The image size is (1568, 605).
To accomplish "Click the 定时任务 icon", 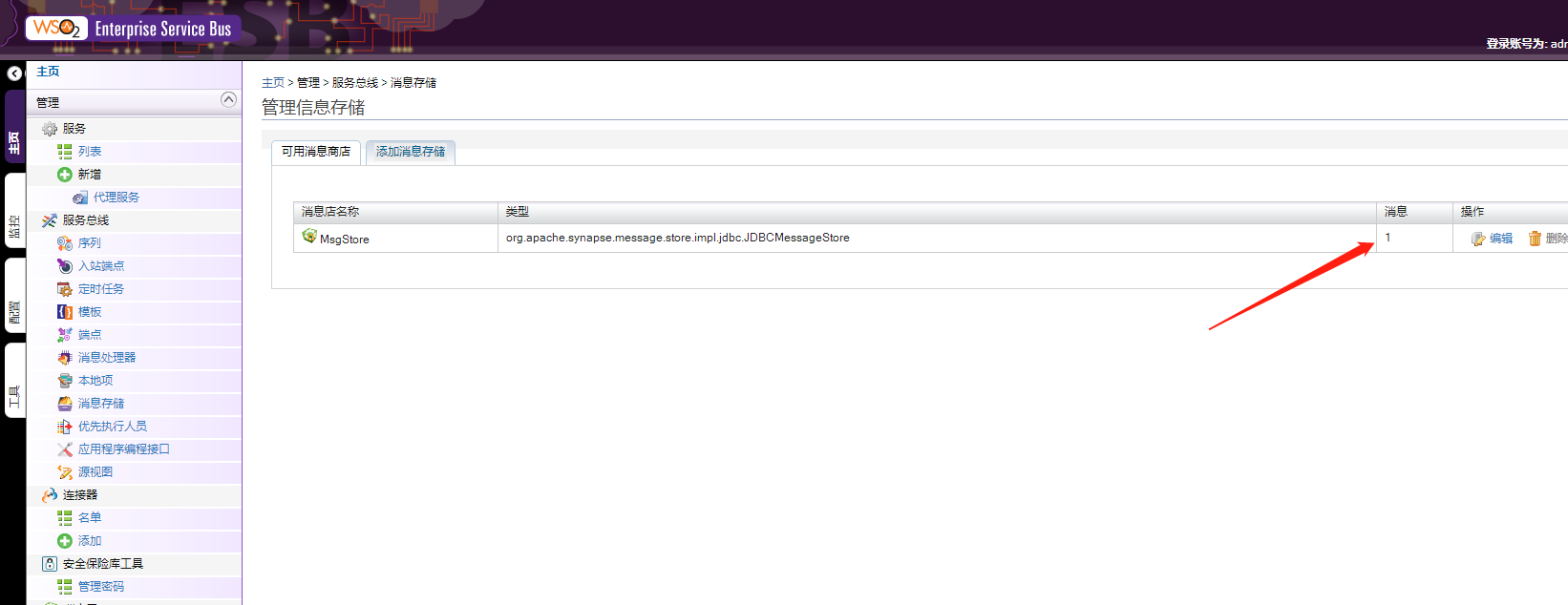I will (x=65, y=289).
